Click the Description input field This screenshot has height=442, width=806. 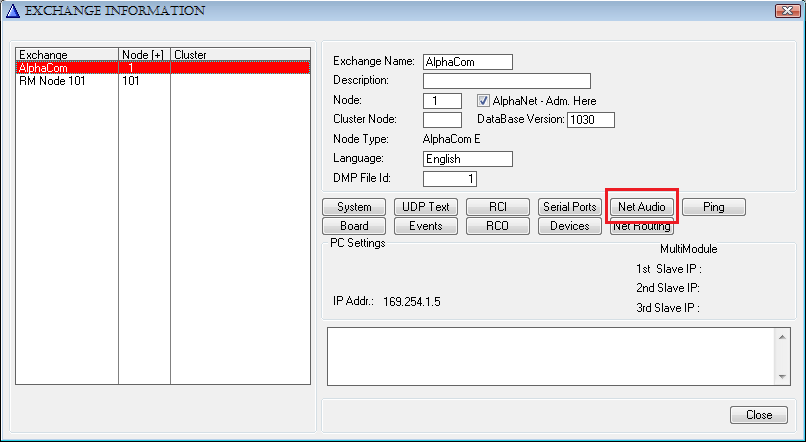pos(507,81)
